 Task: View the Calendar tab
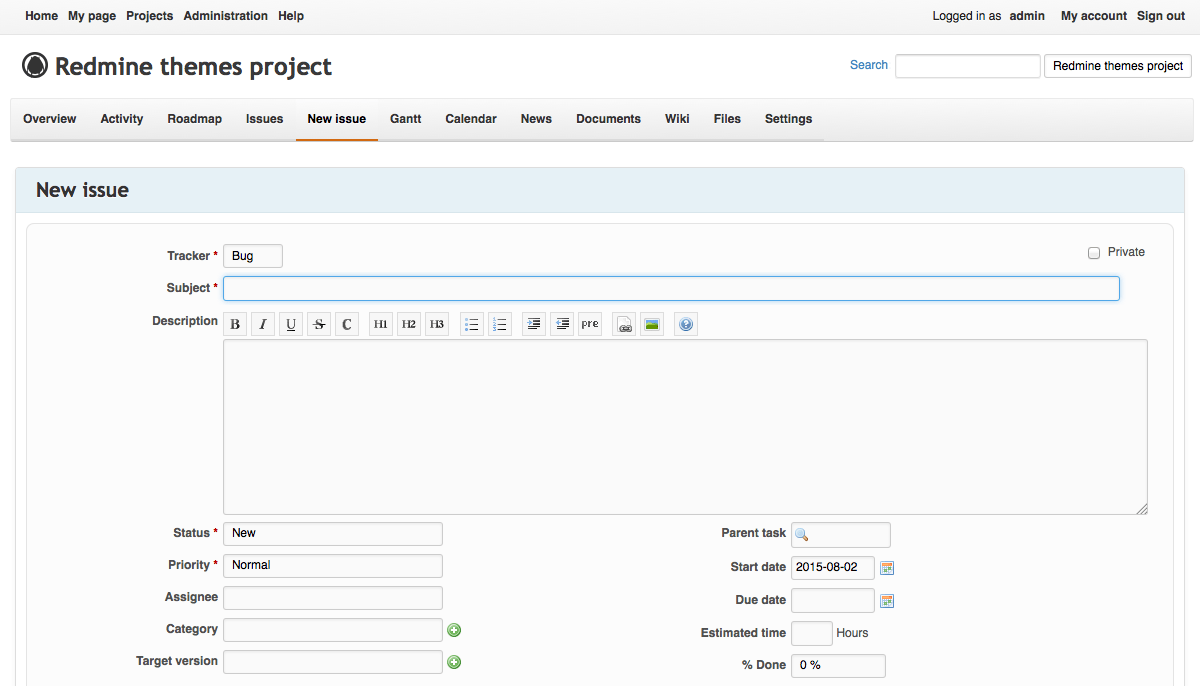[471, 119]
